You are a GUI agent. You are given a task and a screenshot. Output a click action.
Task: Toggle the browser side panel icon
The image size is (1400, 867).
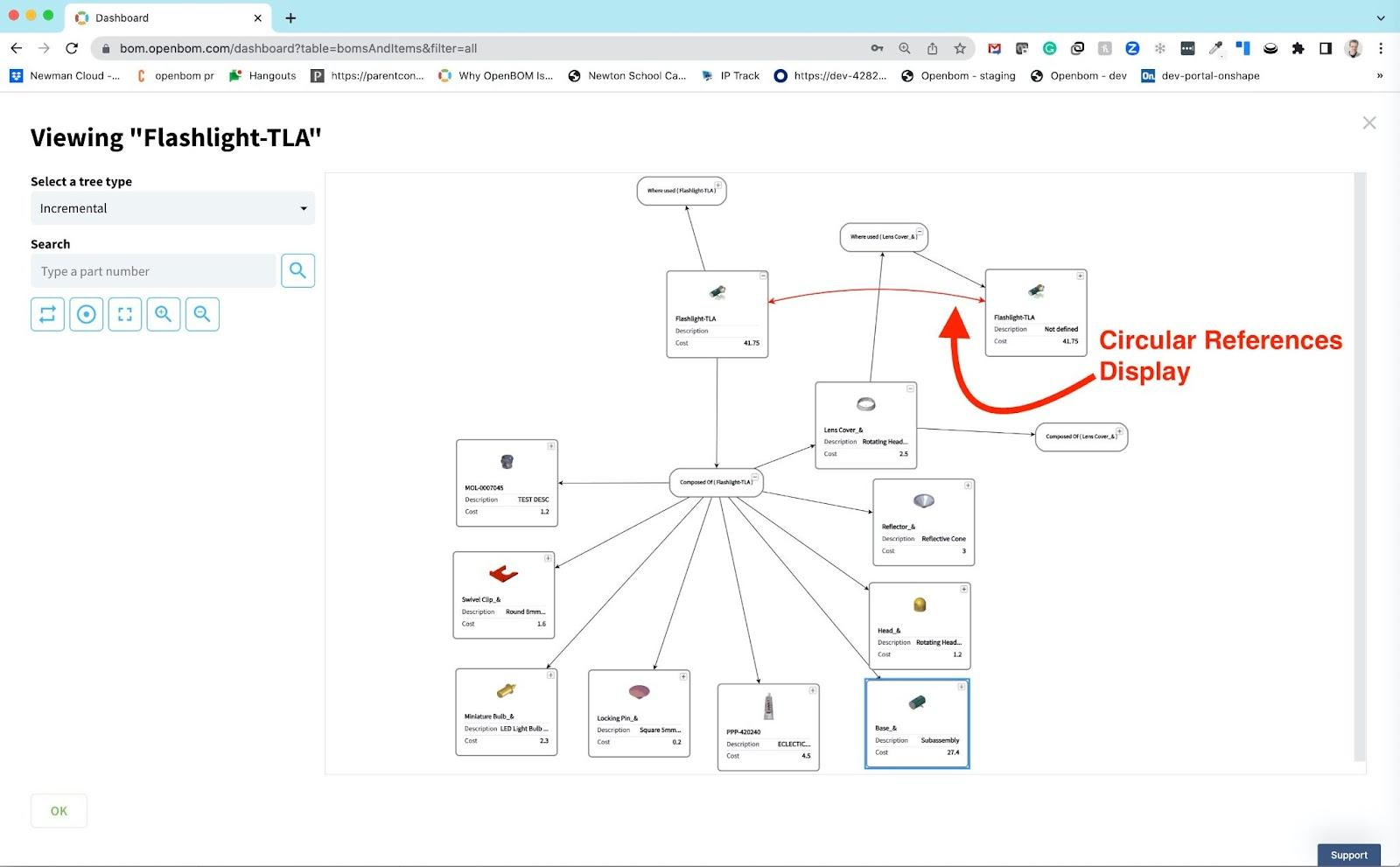pos(1326,48)
